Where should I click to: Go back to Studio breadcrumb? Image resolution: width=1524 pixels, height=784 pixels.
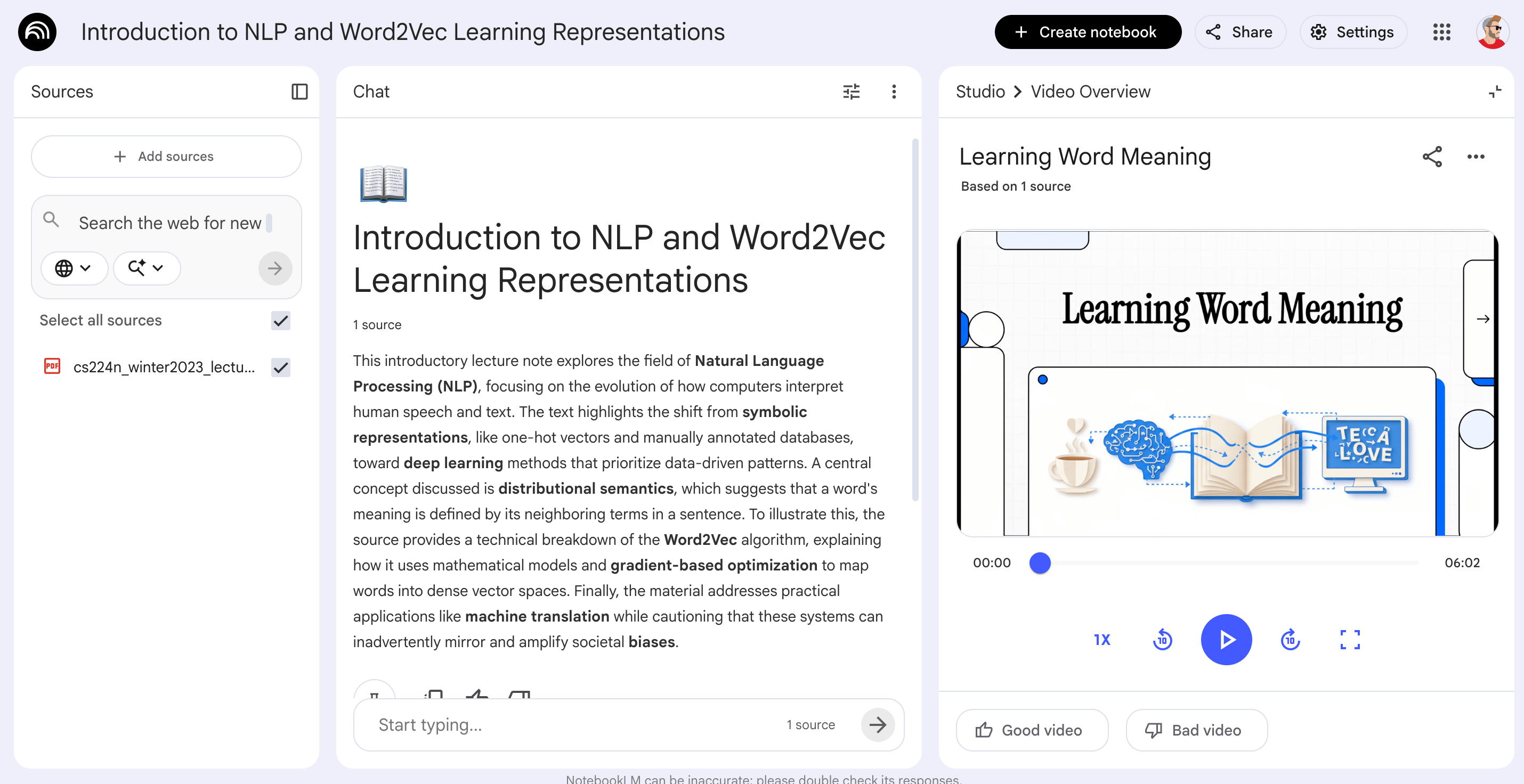pos(980,92)
